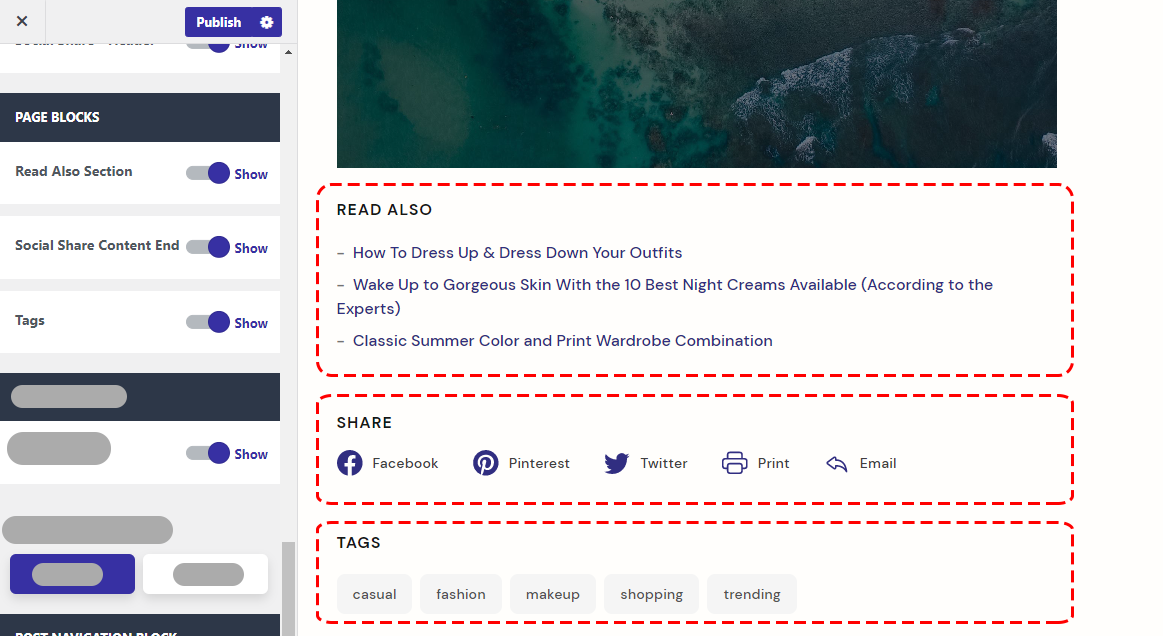Open Pinterest share text link
Screen dimensions: 1163x636
(539, 463)
